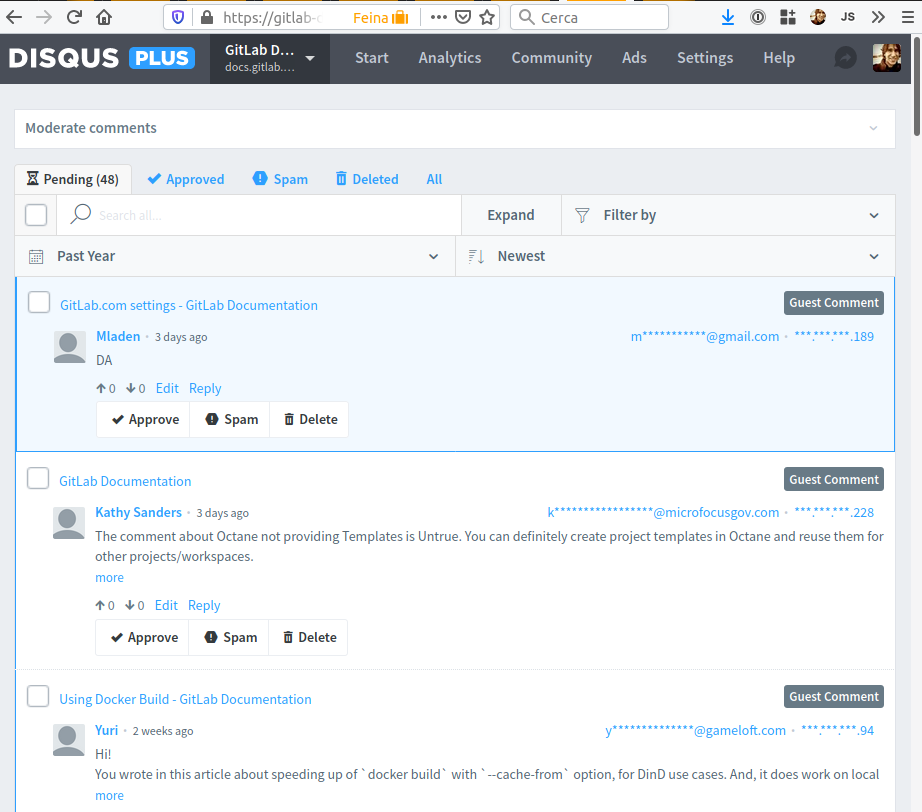The height and width of the screenshot is (812, 922).
Task: Click the Disqus Plus logo
Action: [x=102, y=58]
